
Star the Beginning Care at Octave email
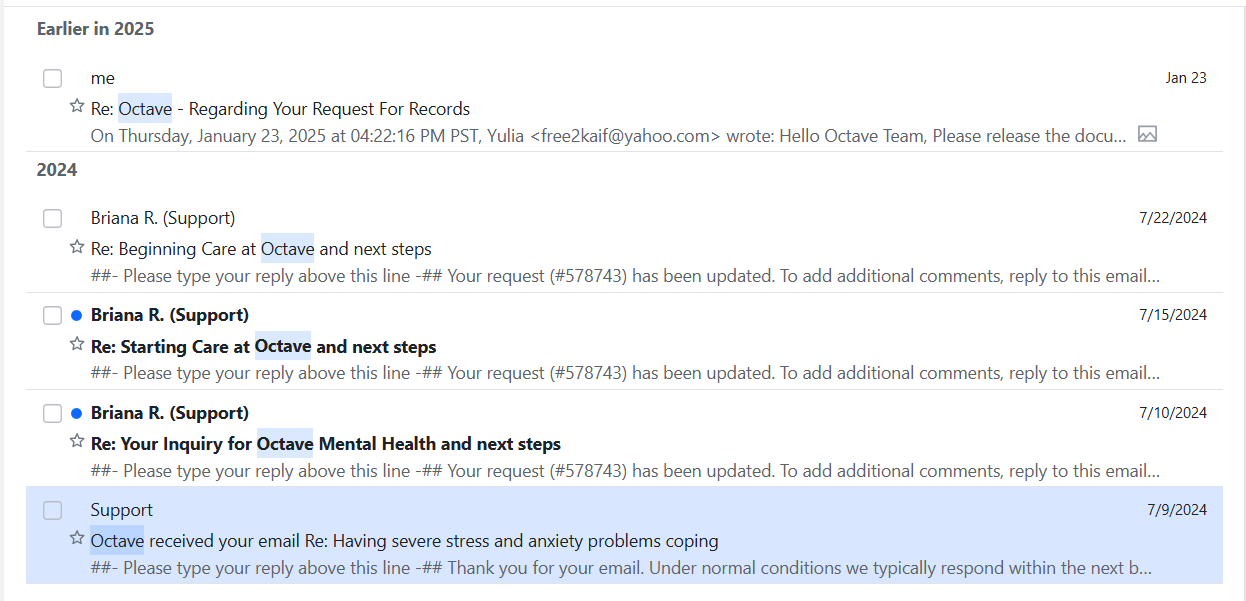[77, 246]
